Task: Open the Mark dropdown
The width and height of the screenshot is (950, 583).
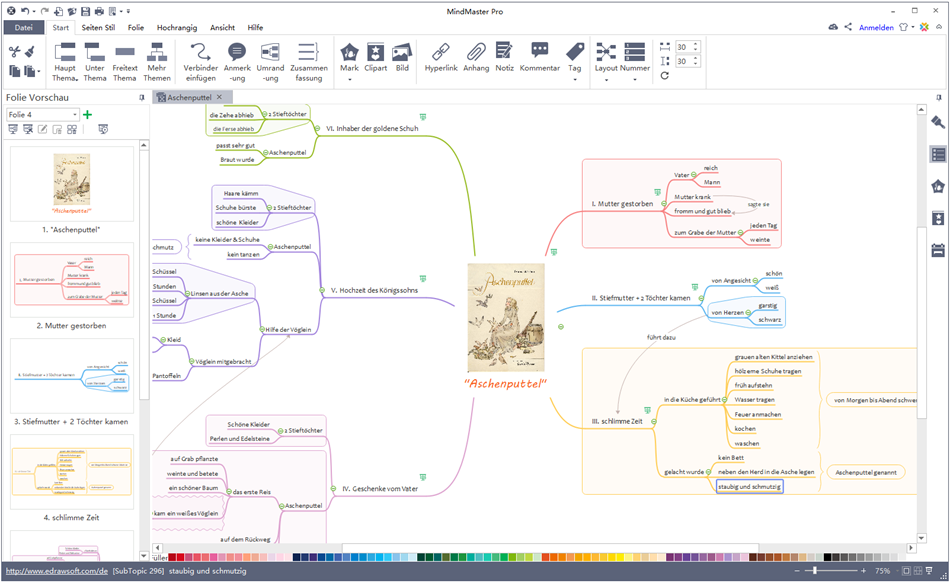Action: 349,79
